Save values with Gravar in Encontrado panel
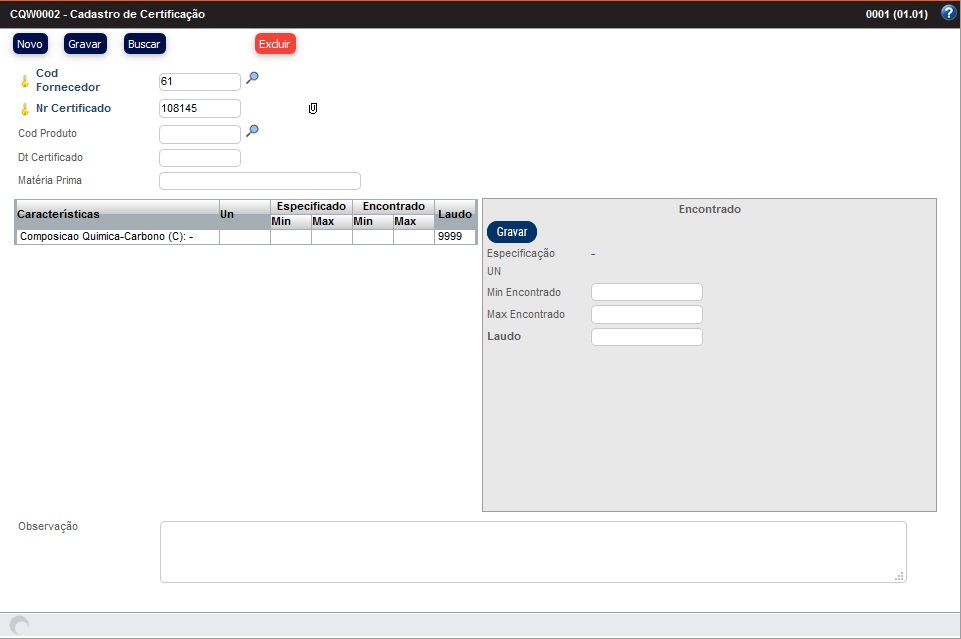Viewport: 961px width, 639px height. (x=512, y=231)
